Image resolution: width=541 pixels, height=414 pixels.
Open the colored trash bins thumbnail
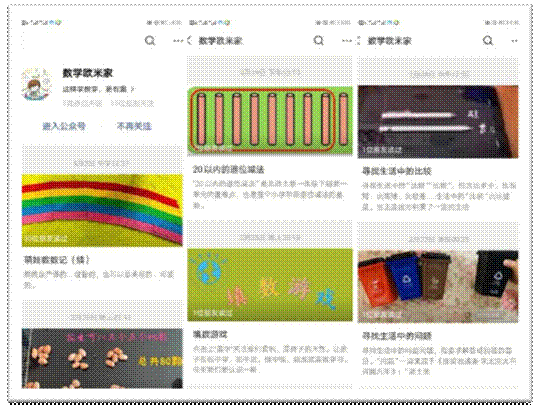pyautogui.click(x=438, y=287)
